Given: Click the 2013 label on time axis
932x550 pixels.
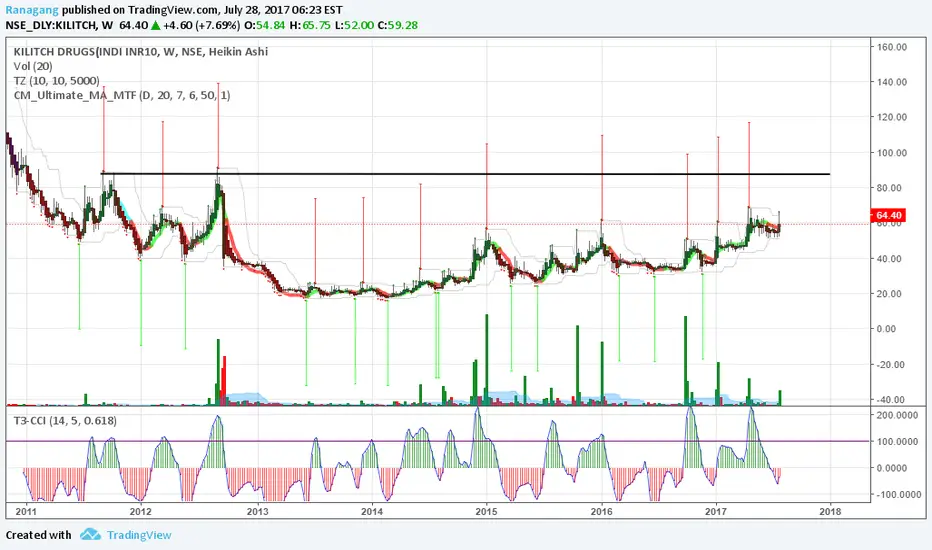Looking at the screenshot, I should 257,511.
